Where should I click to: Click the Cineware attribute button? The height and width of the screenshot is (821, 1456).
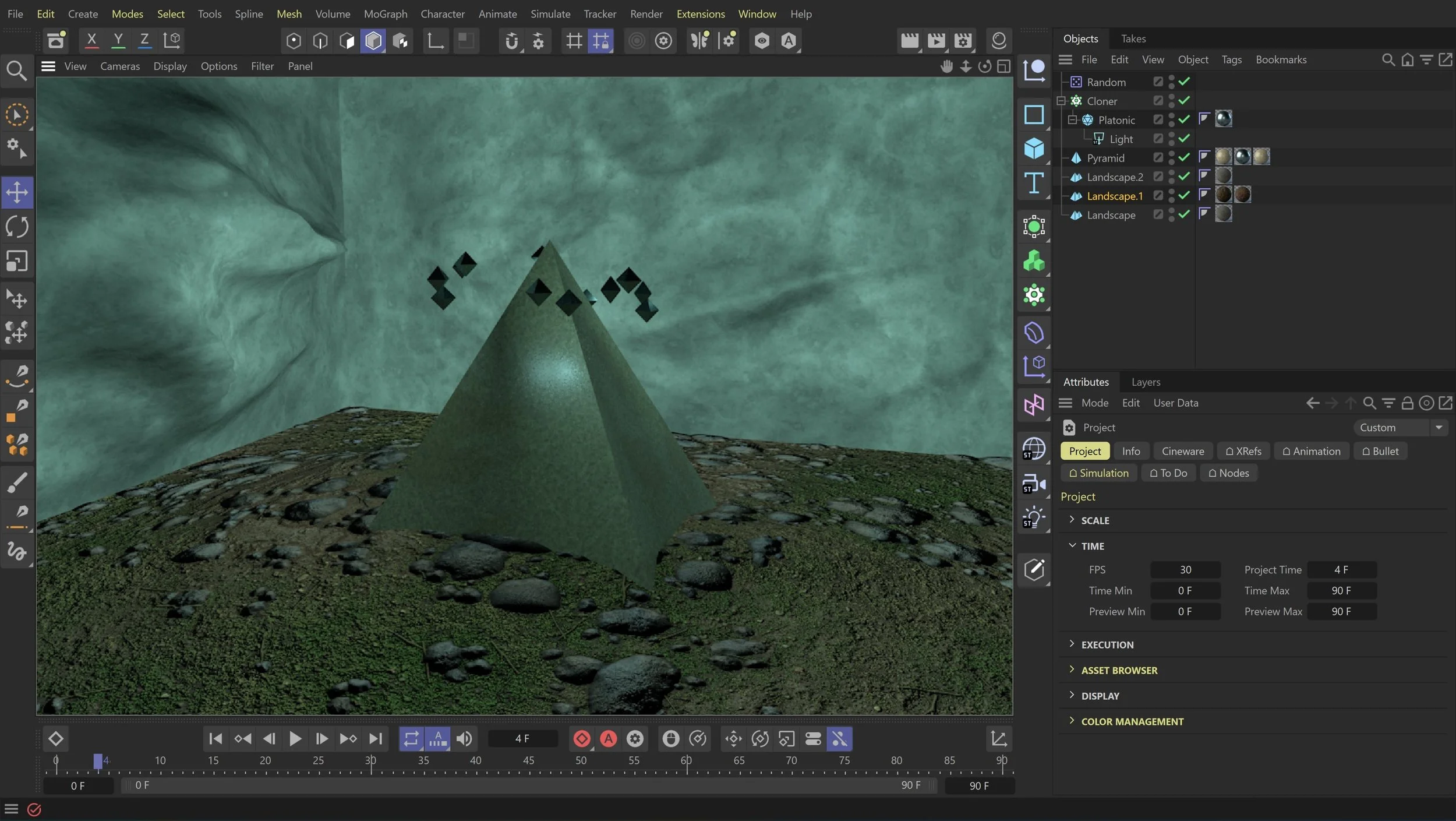click(1182, 451)
